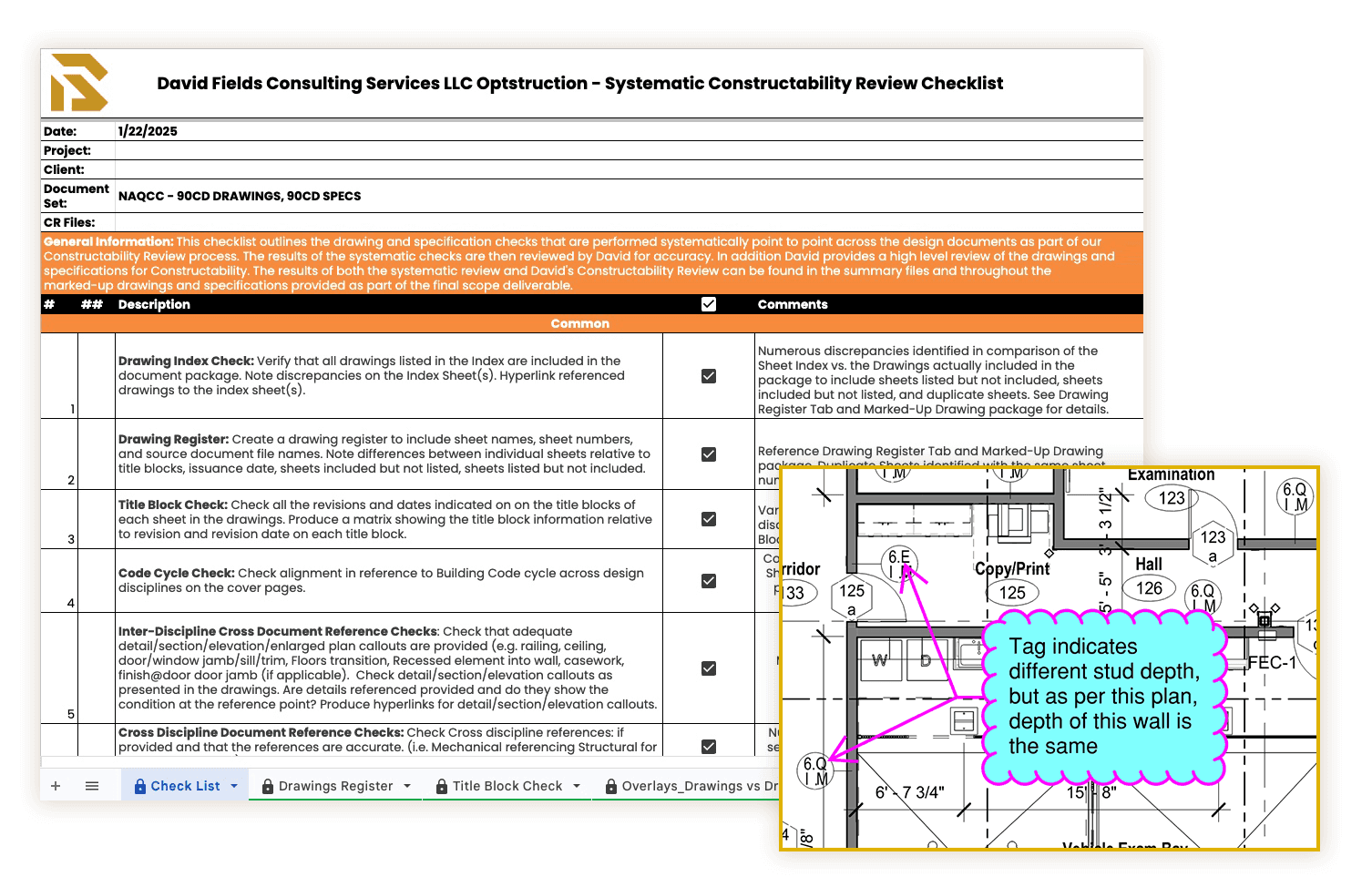The image size is (1372, 887).
Task: Click Copy/Print room 125 tag on plan
Action: (x=1012, y=593)
